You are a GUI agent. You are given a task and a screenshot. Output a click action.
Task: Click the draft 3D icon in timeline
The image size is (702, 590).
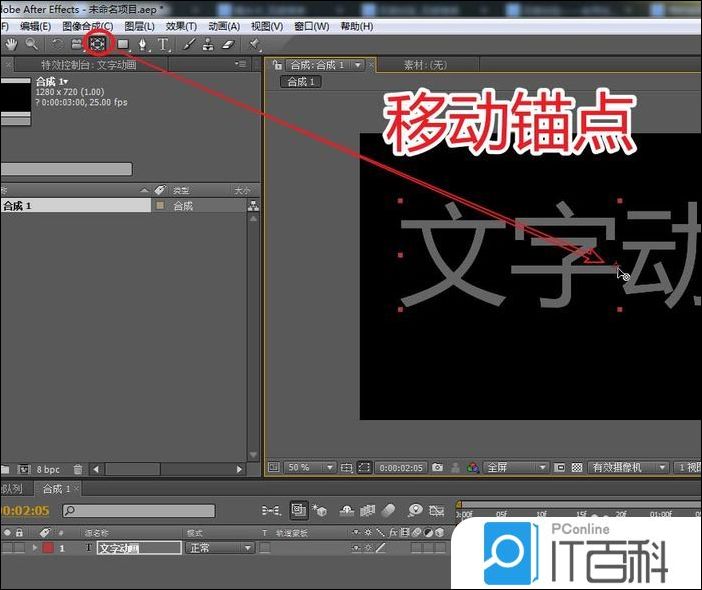coord(320,510)
